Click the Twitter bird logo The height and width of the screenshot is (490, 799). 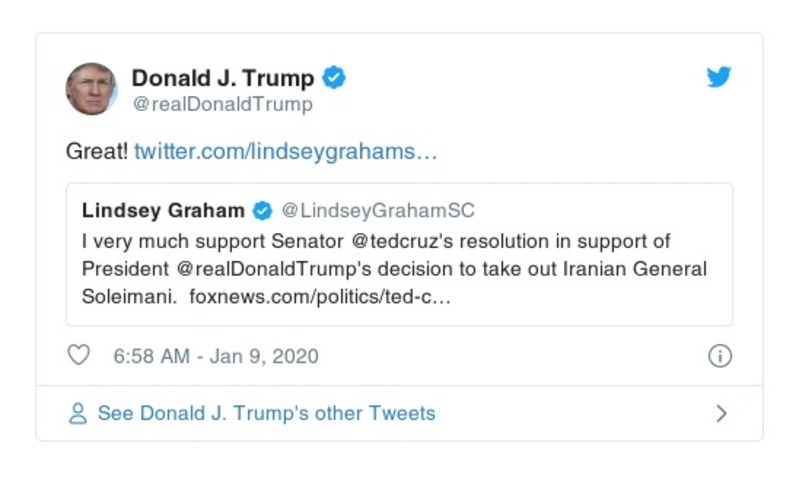(x=719, y=78)
